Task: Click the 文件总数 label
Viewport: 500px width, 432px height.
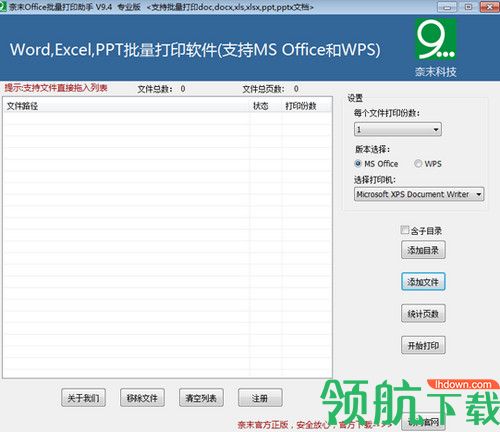Action: coord(155,89)
